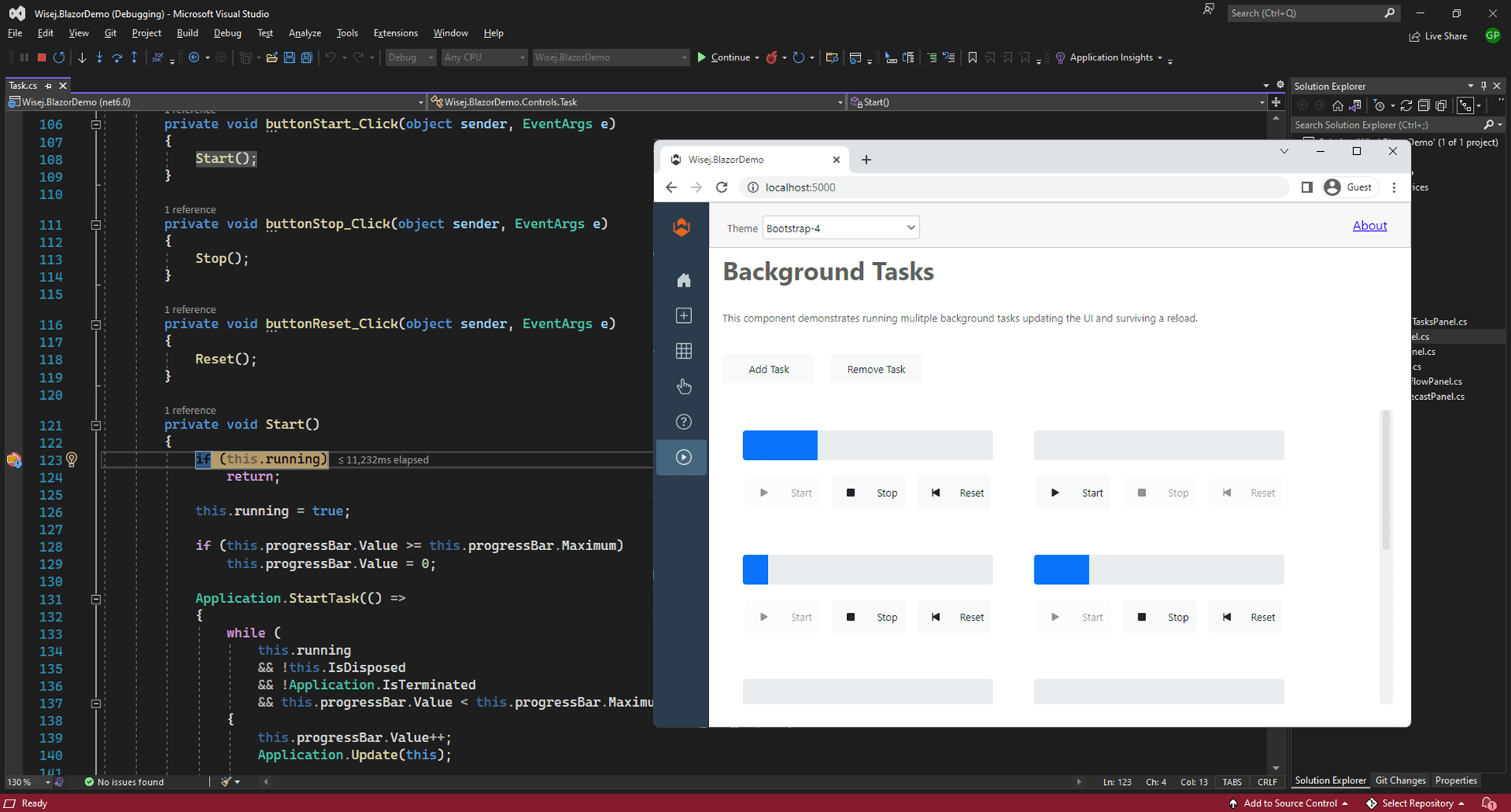
Task: Click the Add Task button
Action: point(768,370)
